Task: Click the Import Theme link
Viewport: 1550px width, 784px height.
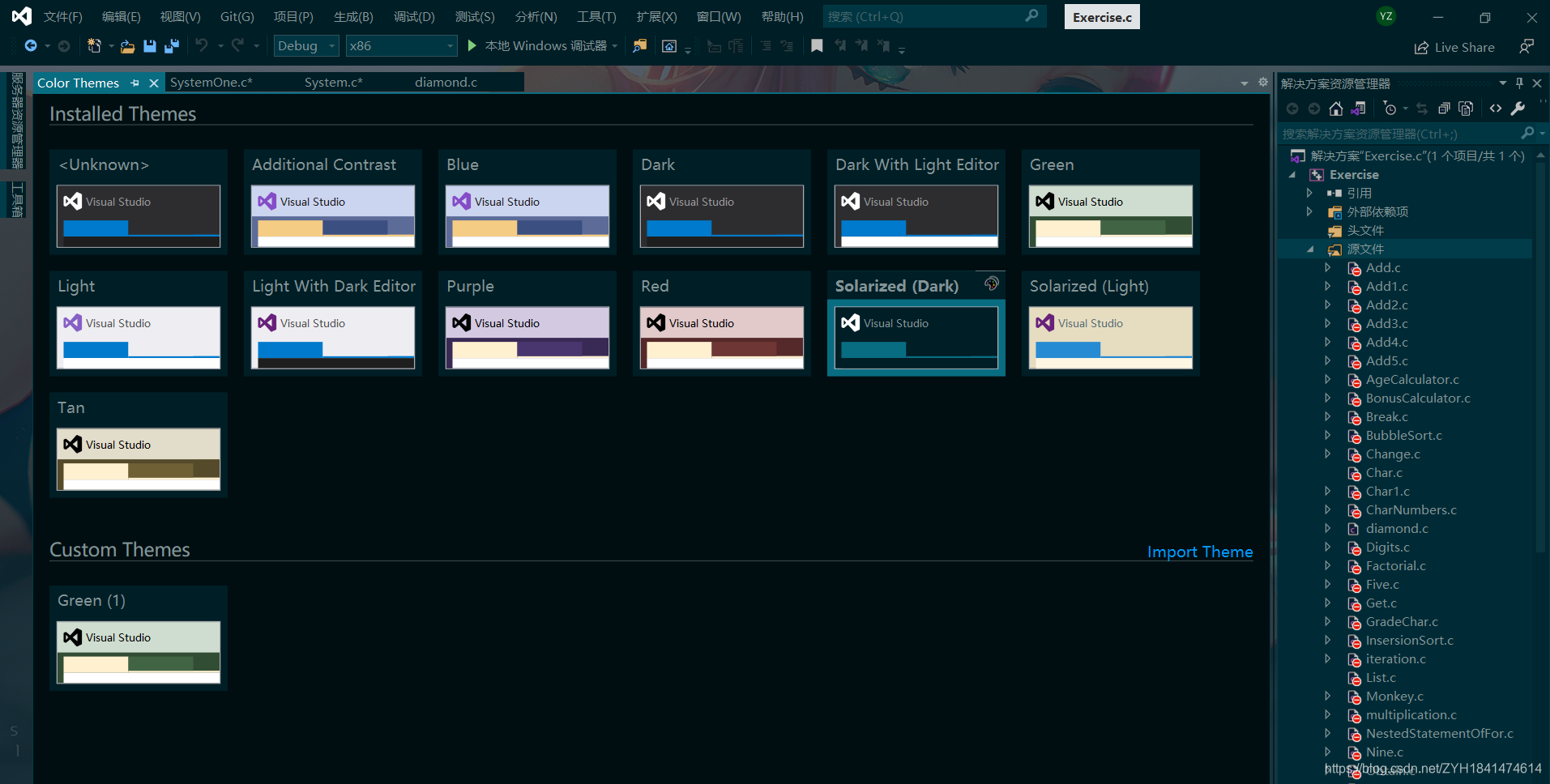Action: (x=1200, y=552)
